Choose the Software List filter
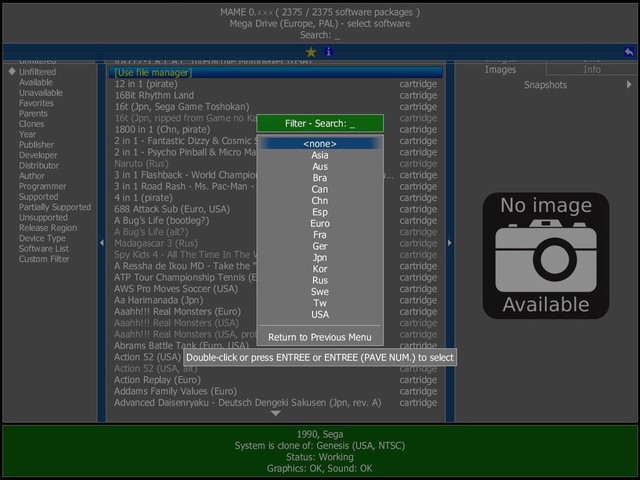The width and height of the screenshot is (640, 480). click(x=43, y=249)
